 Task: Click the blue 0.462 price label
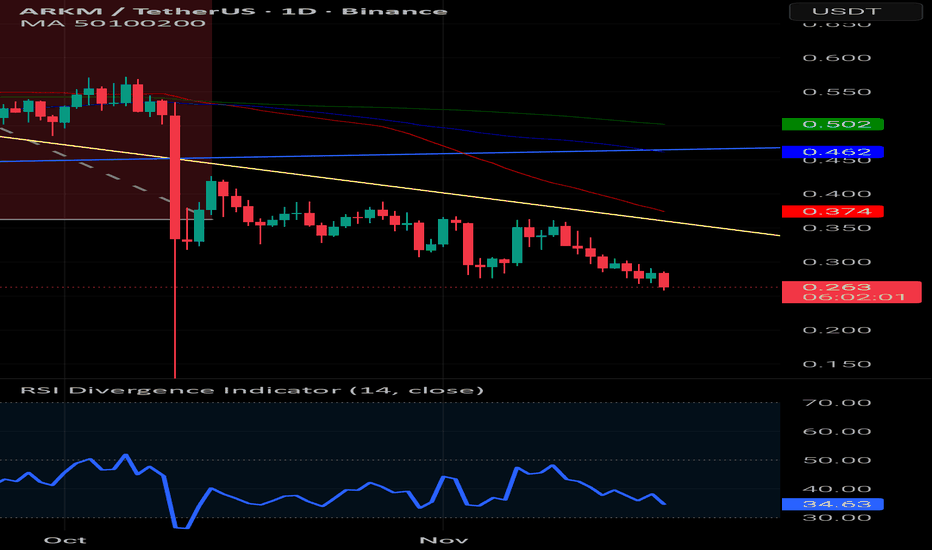point(833,152)
